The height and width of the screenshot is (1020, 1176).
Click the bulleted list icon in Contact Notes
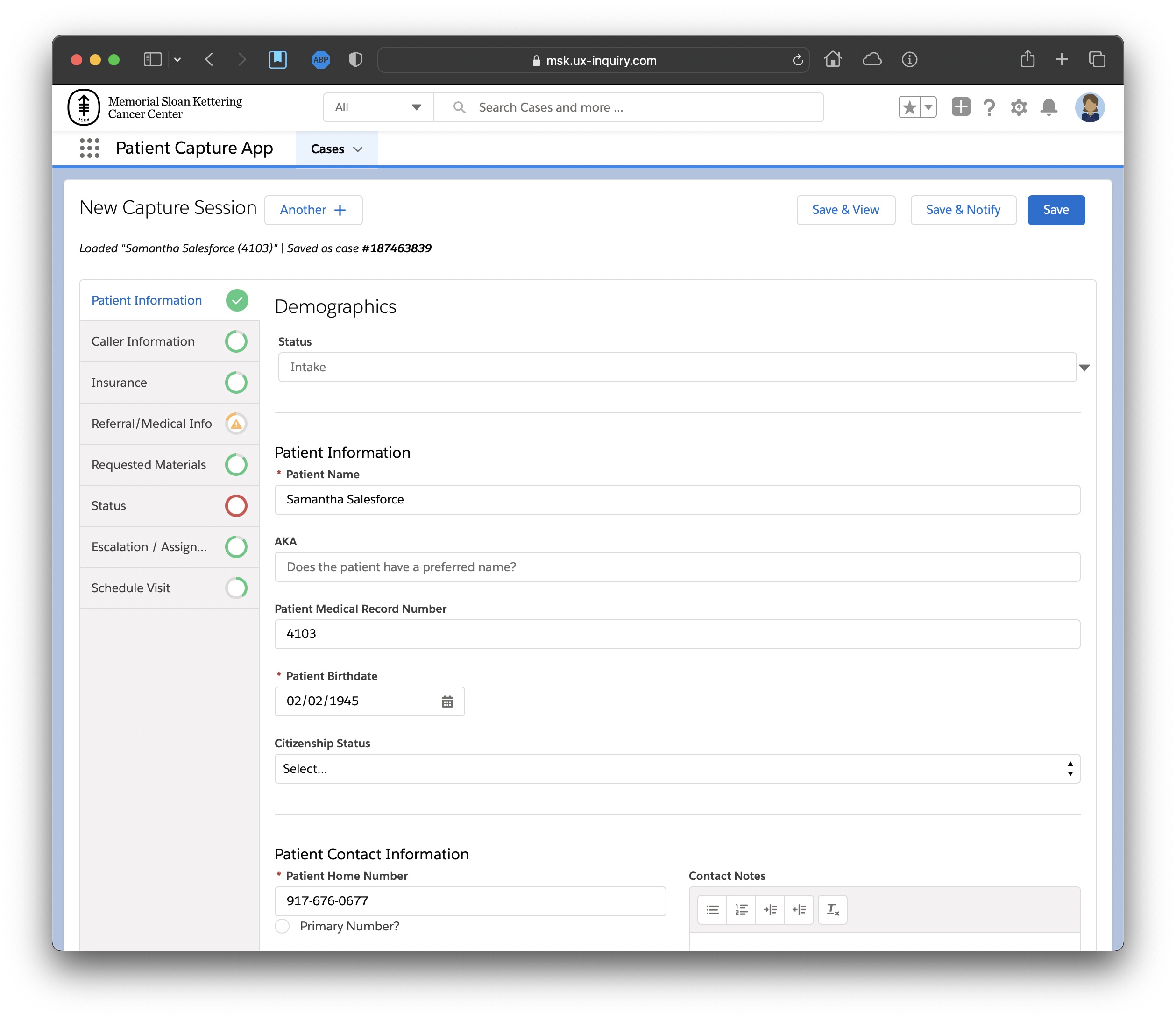point(712,910)
